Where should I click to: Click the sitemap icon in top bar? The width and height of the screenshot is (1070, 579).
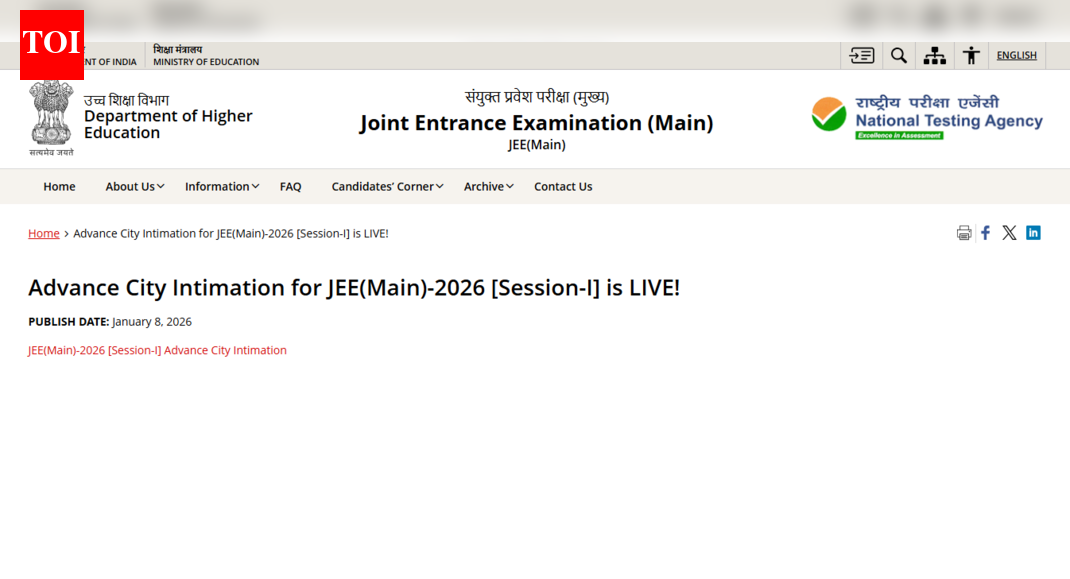[x=935, y=55]
